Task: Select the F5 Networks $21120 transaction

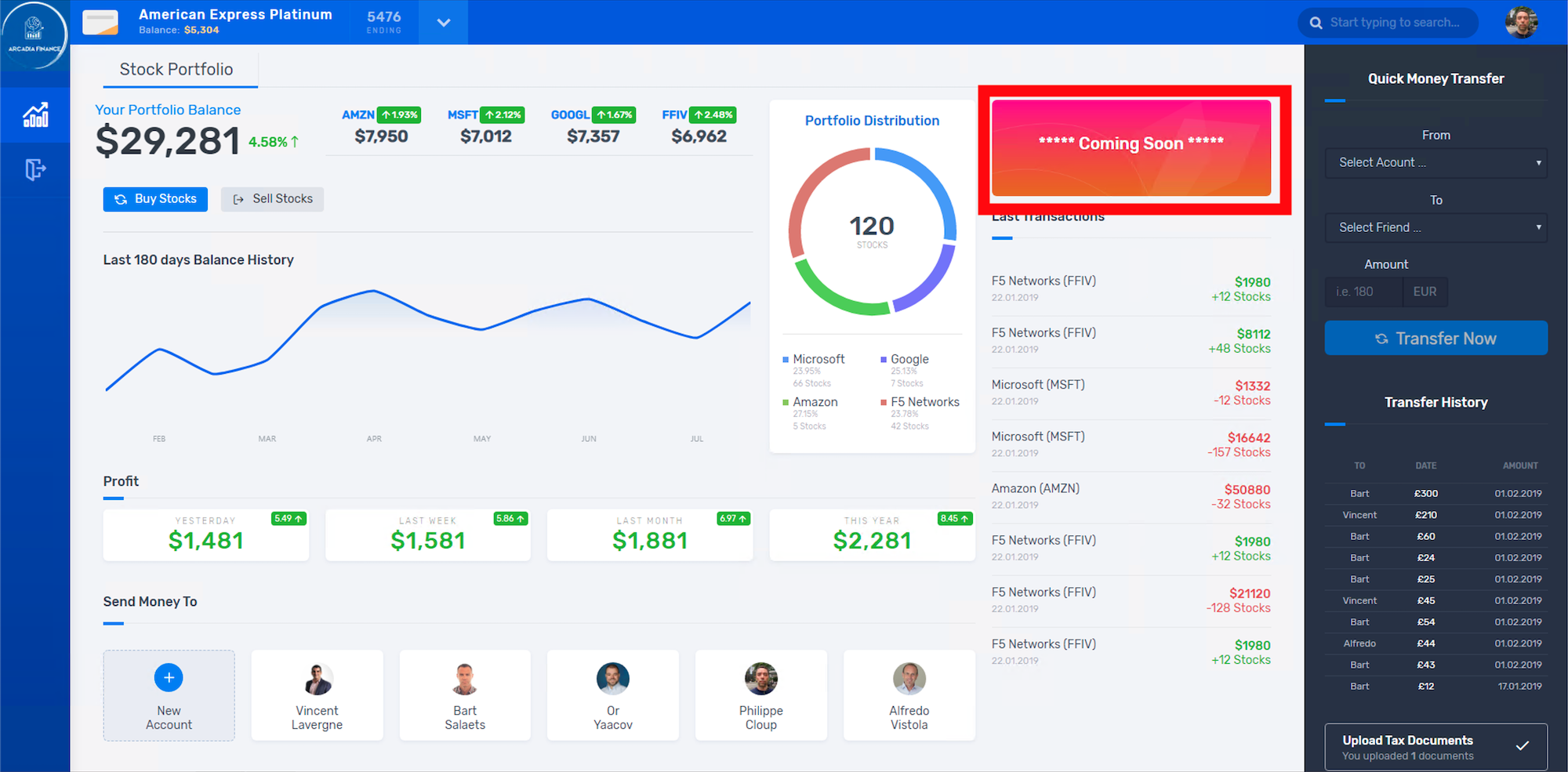Action: pos(1131,600)
